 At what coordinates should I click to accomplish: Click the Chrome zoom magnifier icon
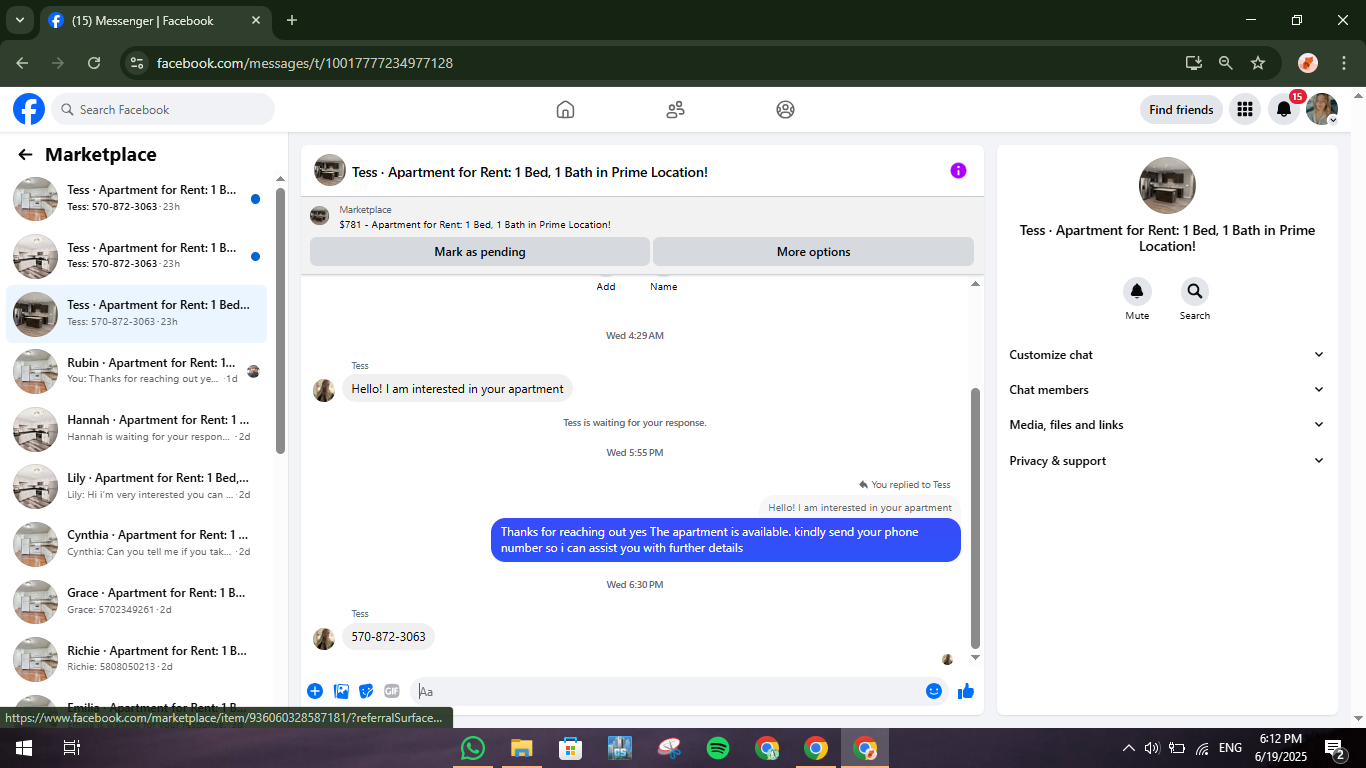coord(1226,63)
